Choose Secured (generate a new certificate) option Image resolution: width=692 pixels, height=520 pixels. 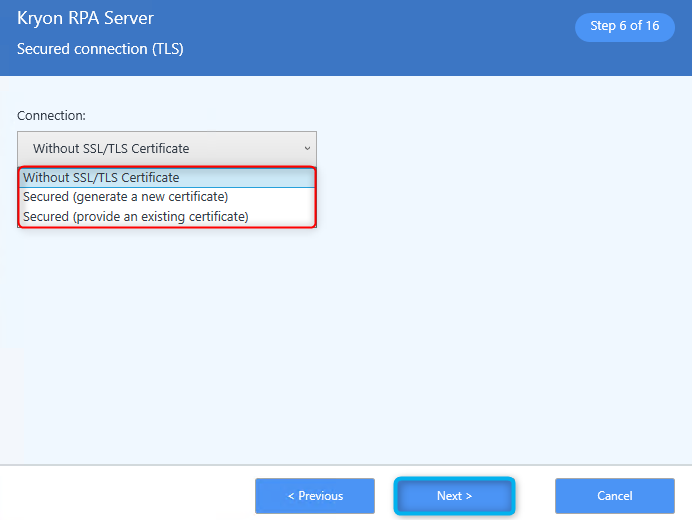[x=167, y=197]
